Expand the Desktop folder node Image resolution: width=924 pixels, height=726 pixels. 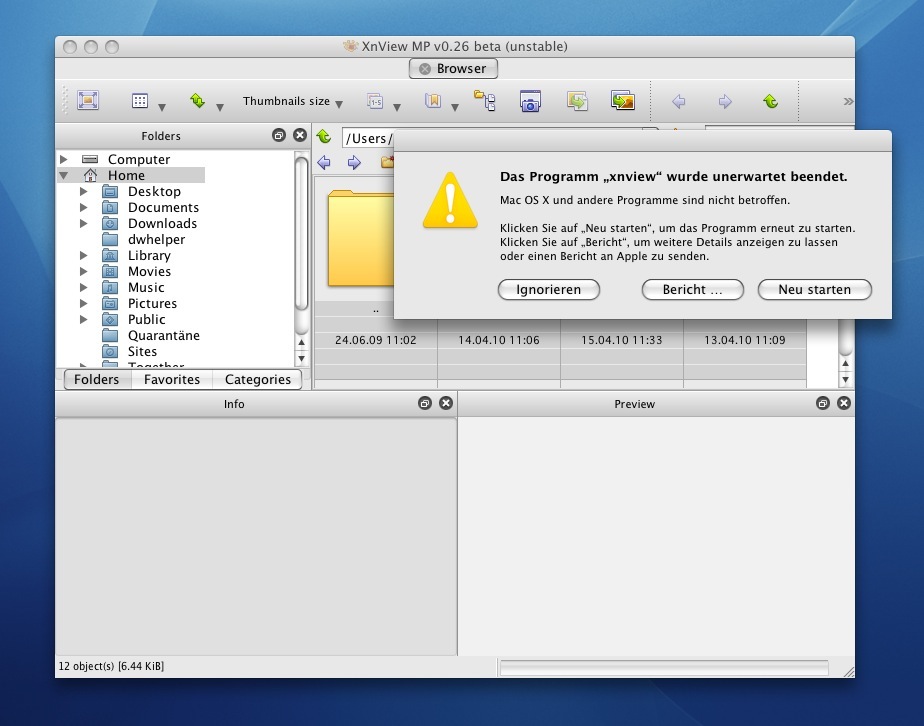[84, 192]
